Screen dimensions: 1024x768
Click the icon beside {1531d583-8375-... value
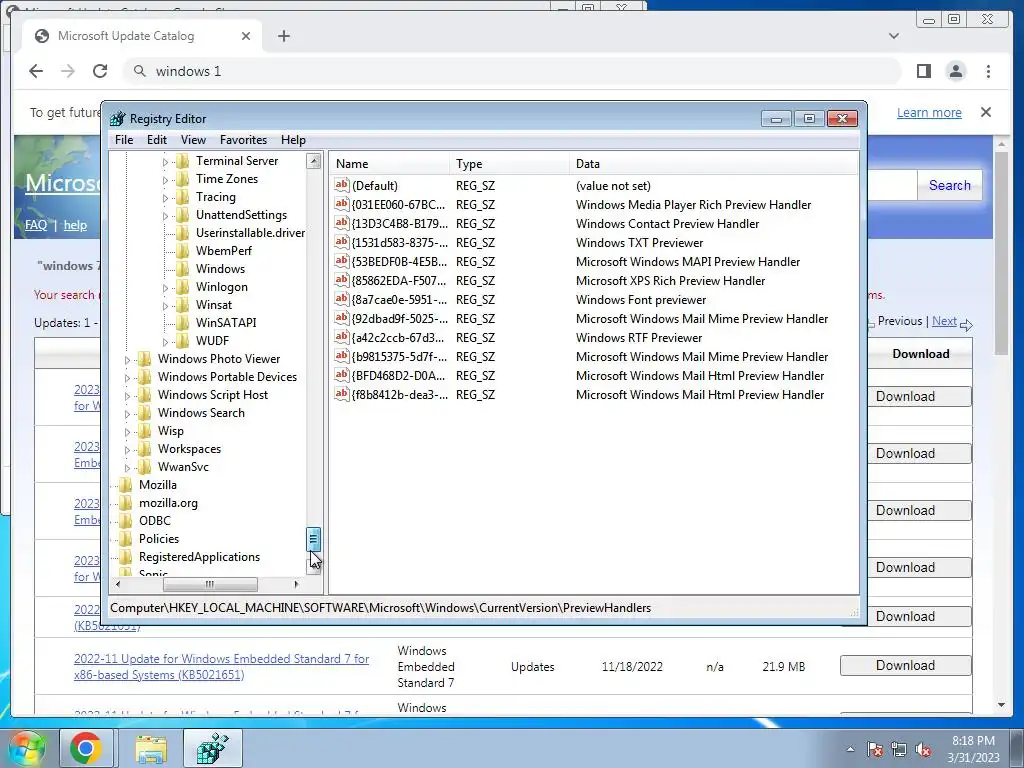[x=342, y=242]
